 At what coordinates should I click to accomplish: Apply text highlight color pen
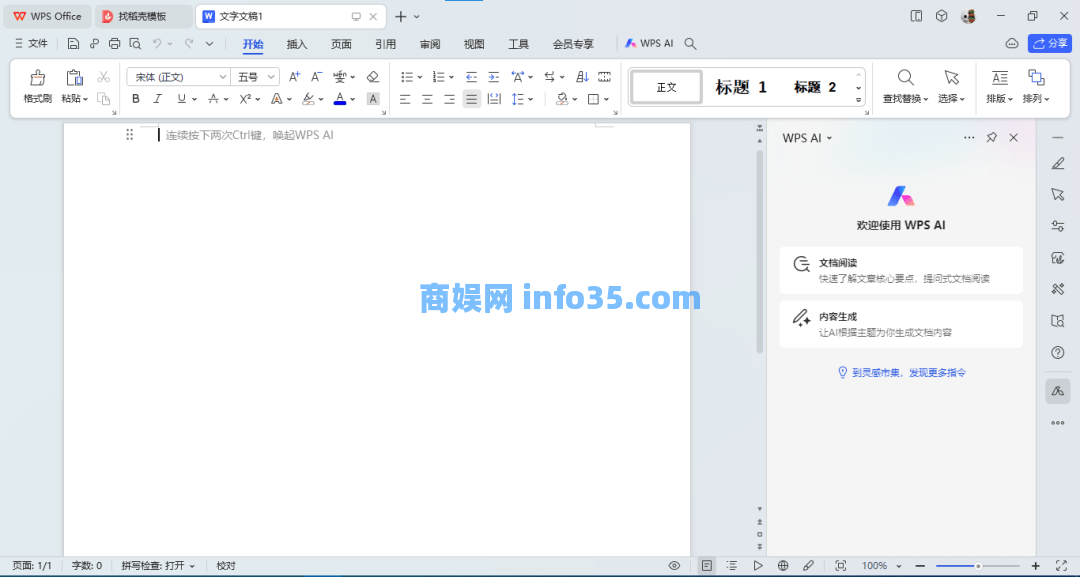(x=309, y=99)
